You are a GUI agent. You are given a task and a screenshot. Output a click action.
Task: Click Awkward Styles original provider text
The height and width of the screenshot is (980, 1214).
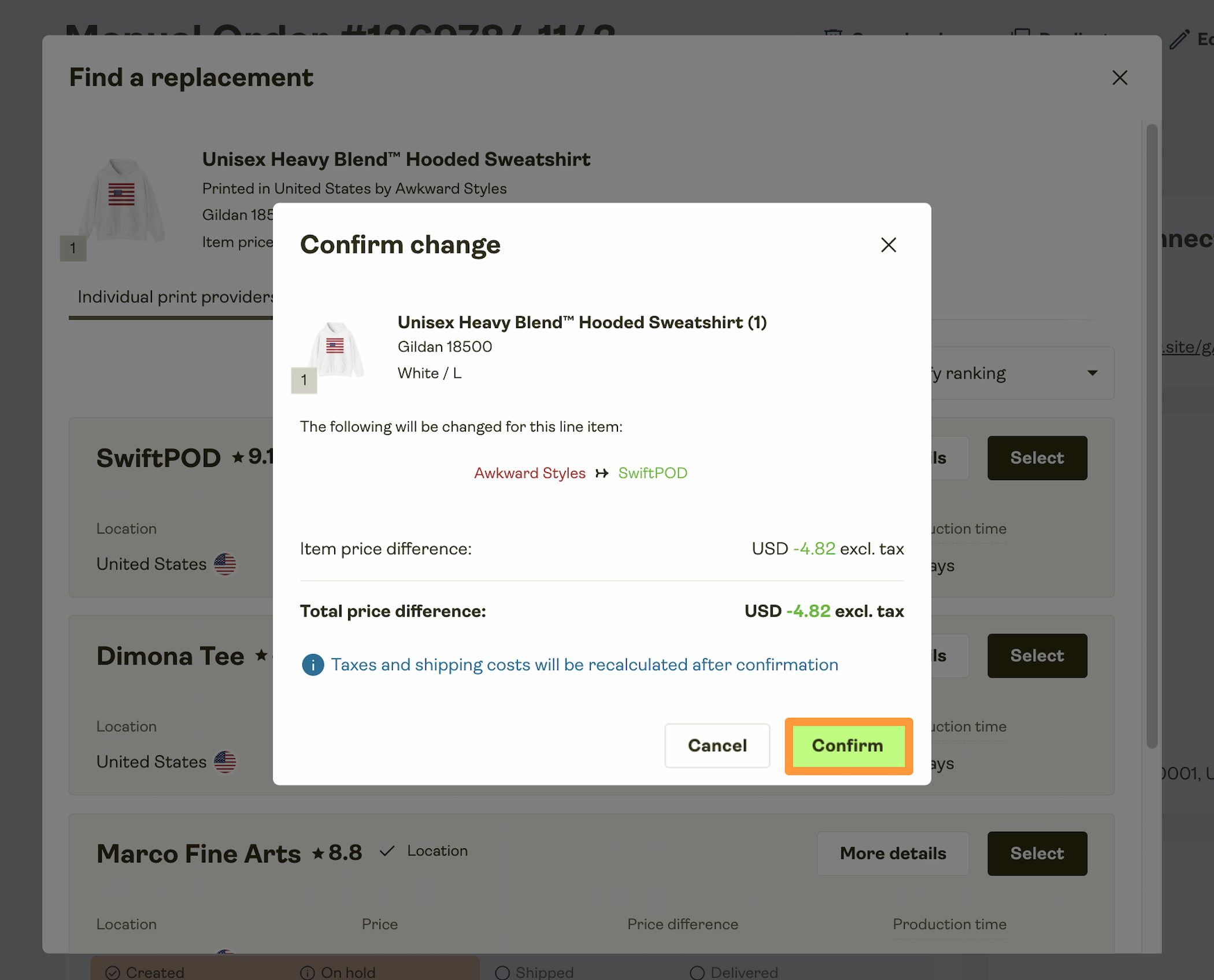[530, 473]
